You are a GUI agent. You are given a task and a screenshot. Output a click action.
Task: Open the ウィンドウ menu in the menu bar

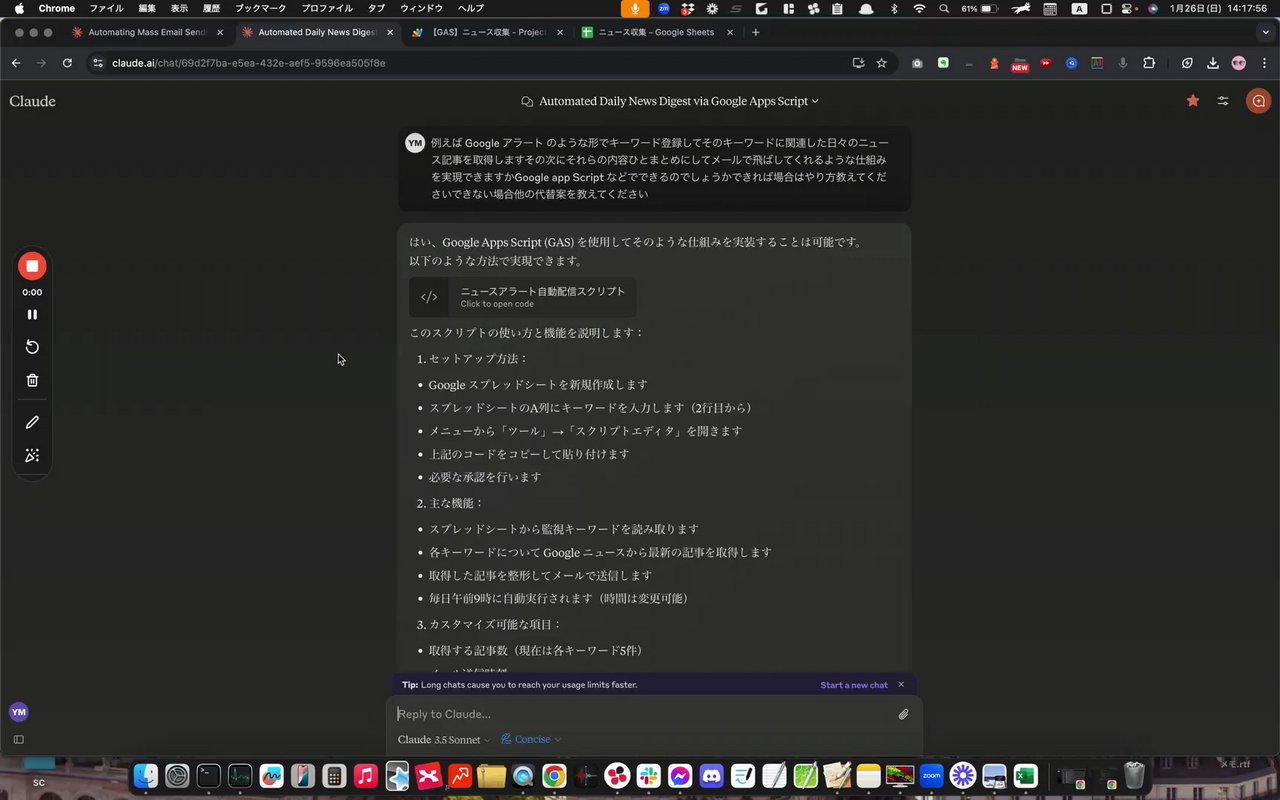(421, 8)
